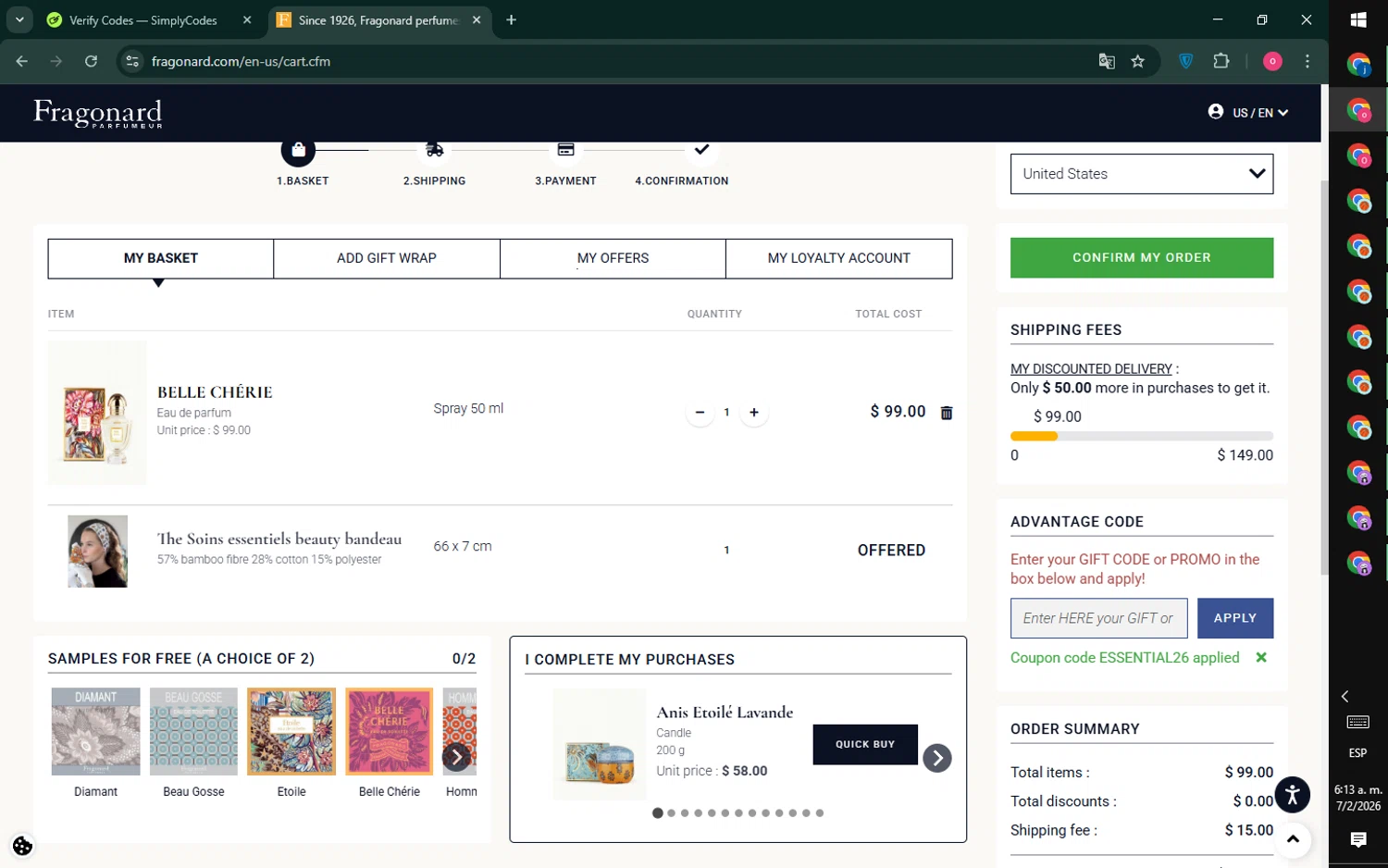This screenshot has height=868, width=1388.
Task: Open the taskbar clock and date
Action: coord(1357,798)
